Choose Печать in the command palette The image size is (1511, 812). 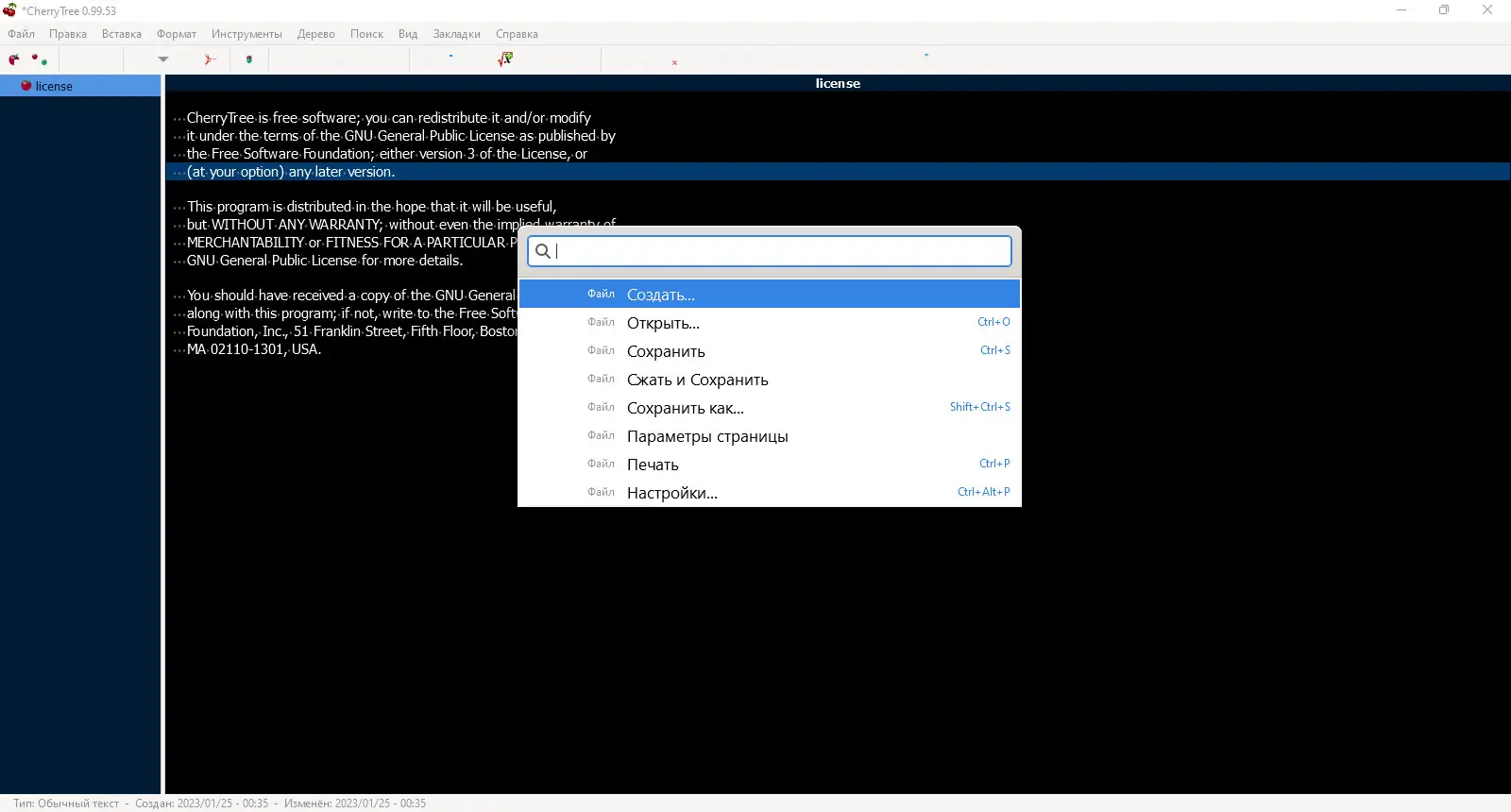(770, 464)
